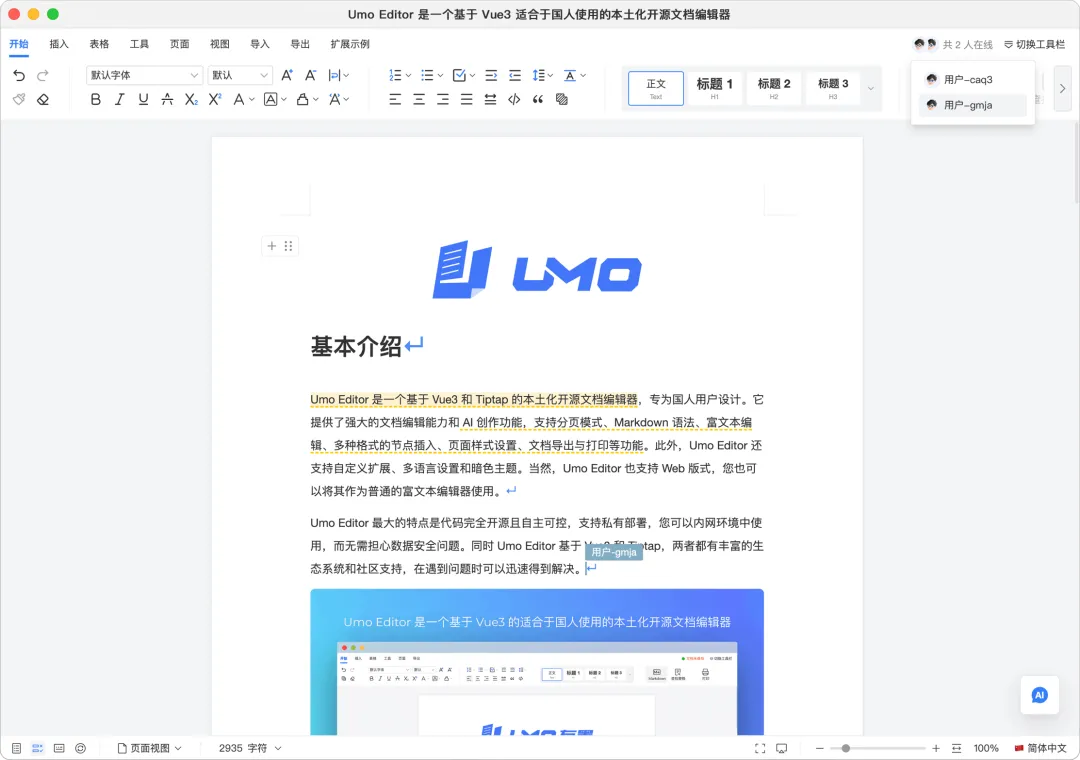Screen dimensions: 1080x760
Task: Align text to the right
Action: coord(443,99)
